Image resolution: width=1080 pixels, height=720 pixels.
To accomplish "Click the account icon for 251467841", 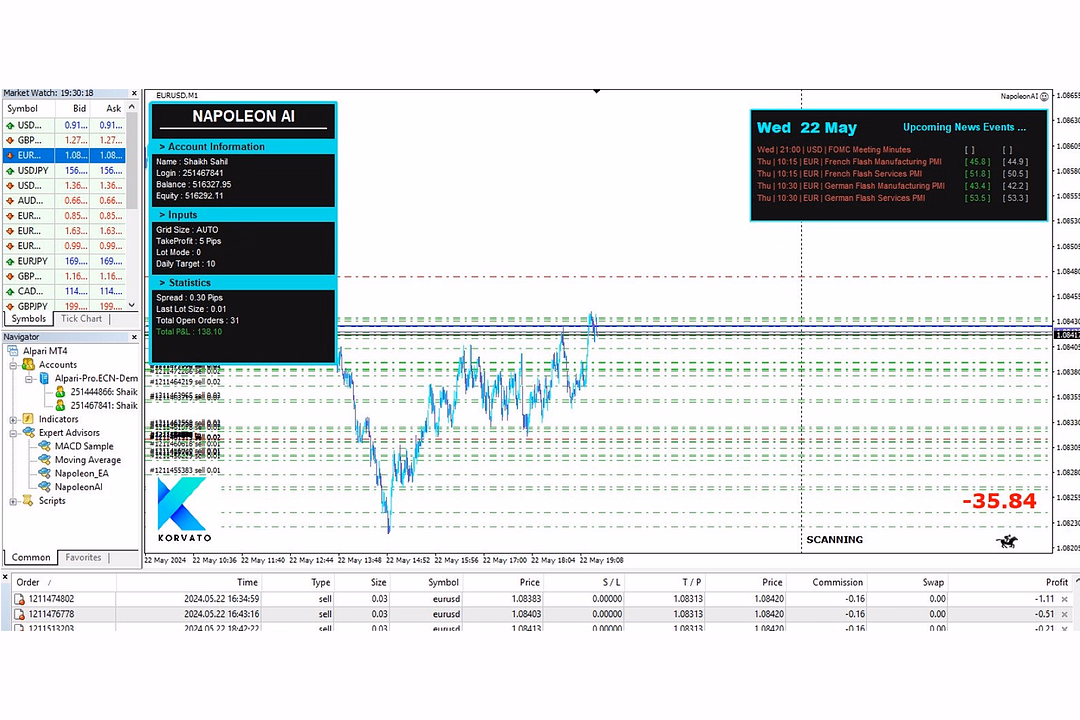I will (x=60, y=405).
